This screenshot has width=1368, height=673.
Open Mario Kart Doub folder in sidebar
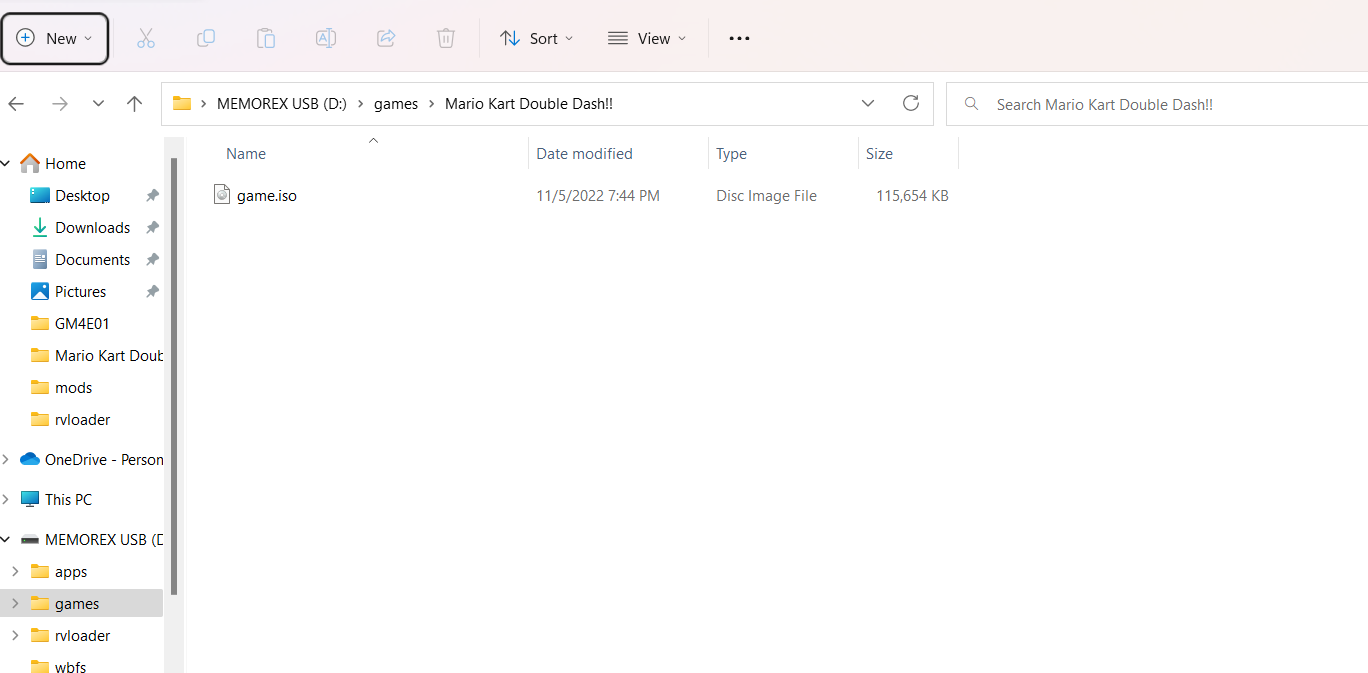(x=109, y=355)
